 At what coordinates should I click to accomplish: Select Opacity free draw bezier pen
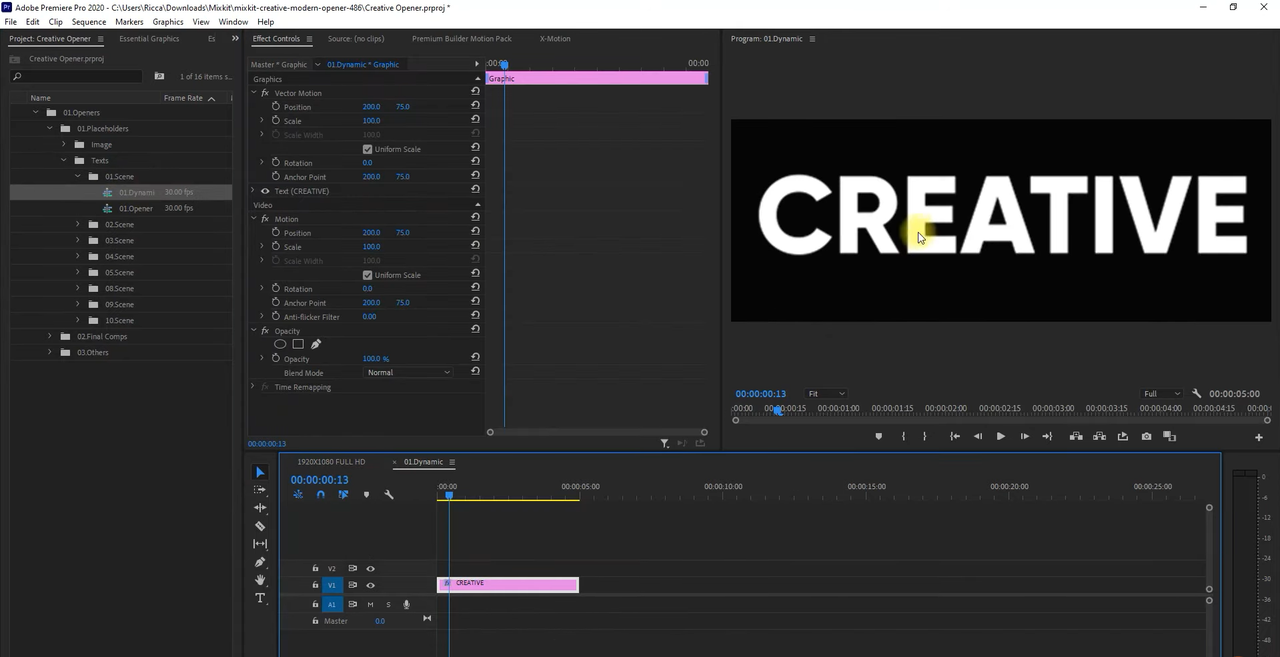click(316, 344)
